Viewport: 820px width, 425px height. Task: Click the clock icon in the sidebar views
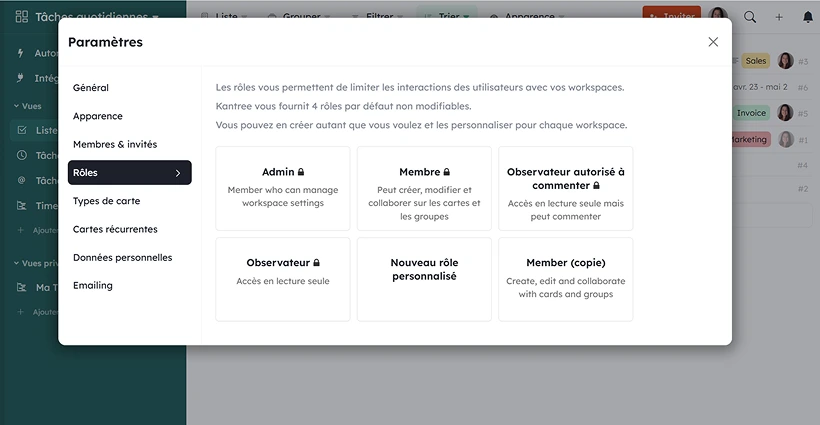click(x=22, y=155)
